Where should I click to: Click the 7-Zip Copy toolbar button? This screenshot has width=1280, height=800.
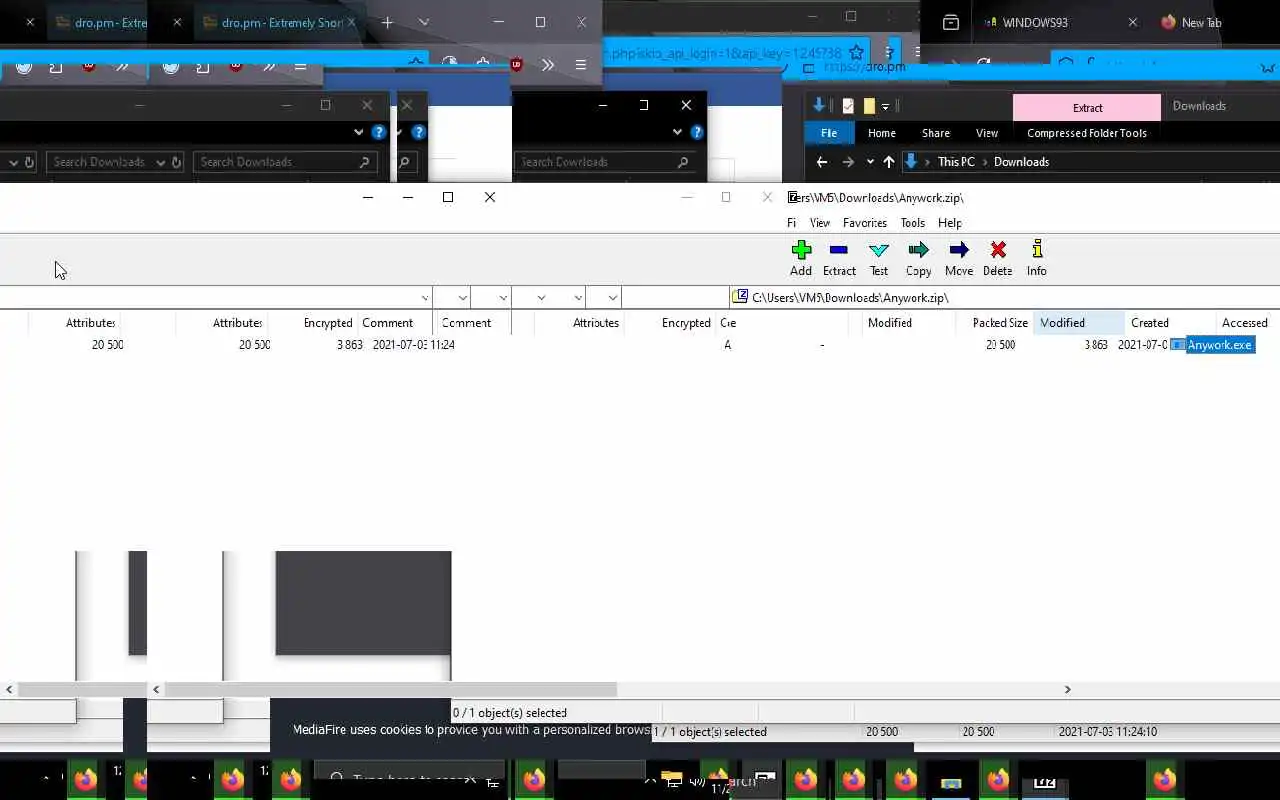point(918,258)
